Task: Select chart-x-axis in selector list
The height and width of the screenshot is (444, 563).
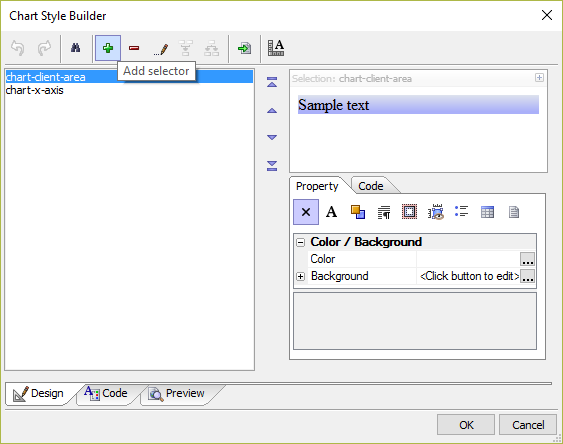Action: click(34, 90)
